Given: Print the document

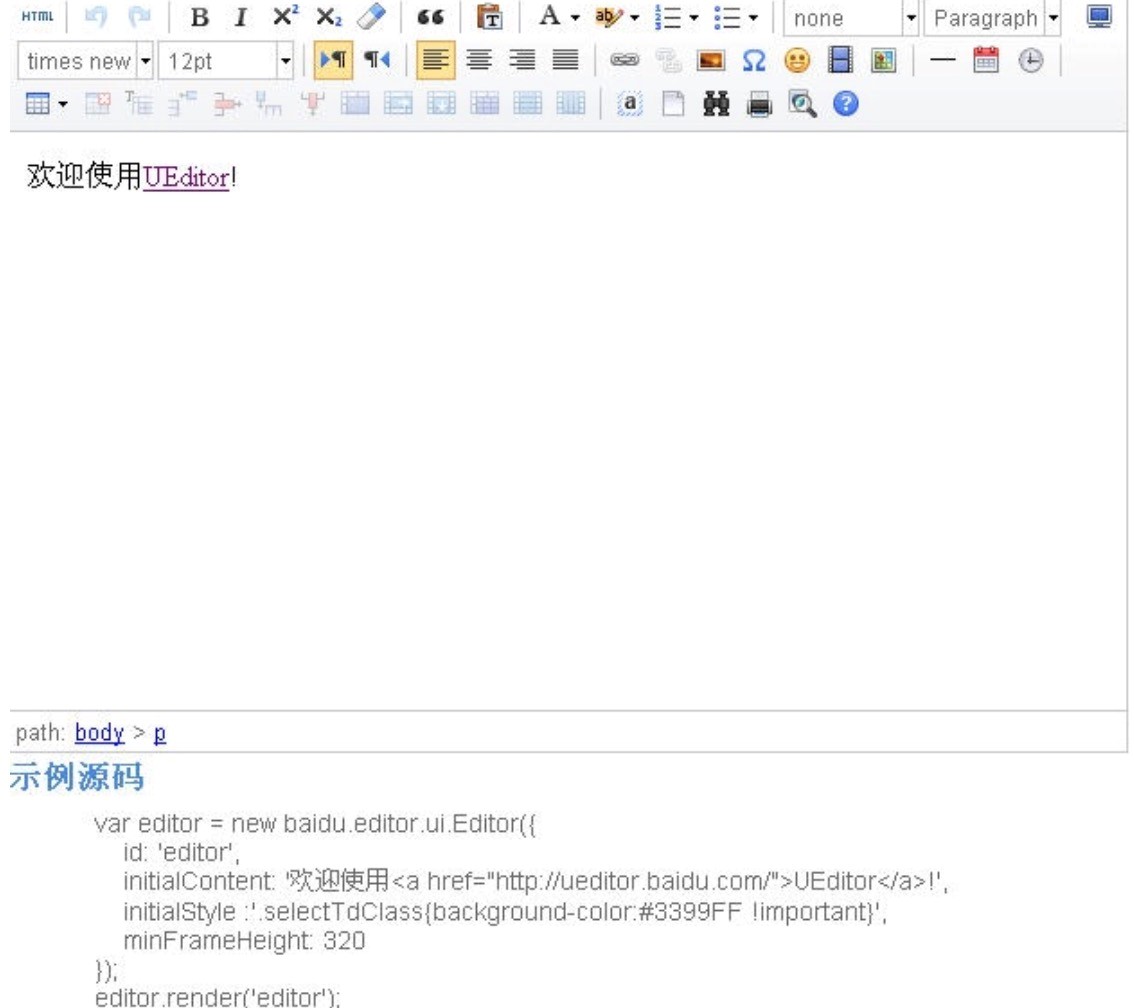Looking at the screenshot, I should [758, 102].
